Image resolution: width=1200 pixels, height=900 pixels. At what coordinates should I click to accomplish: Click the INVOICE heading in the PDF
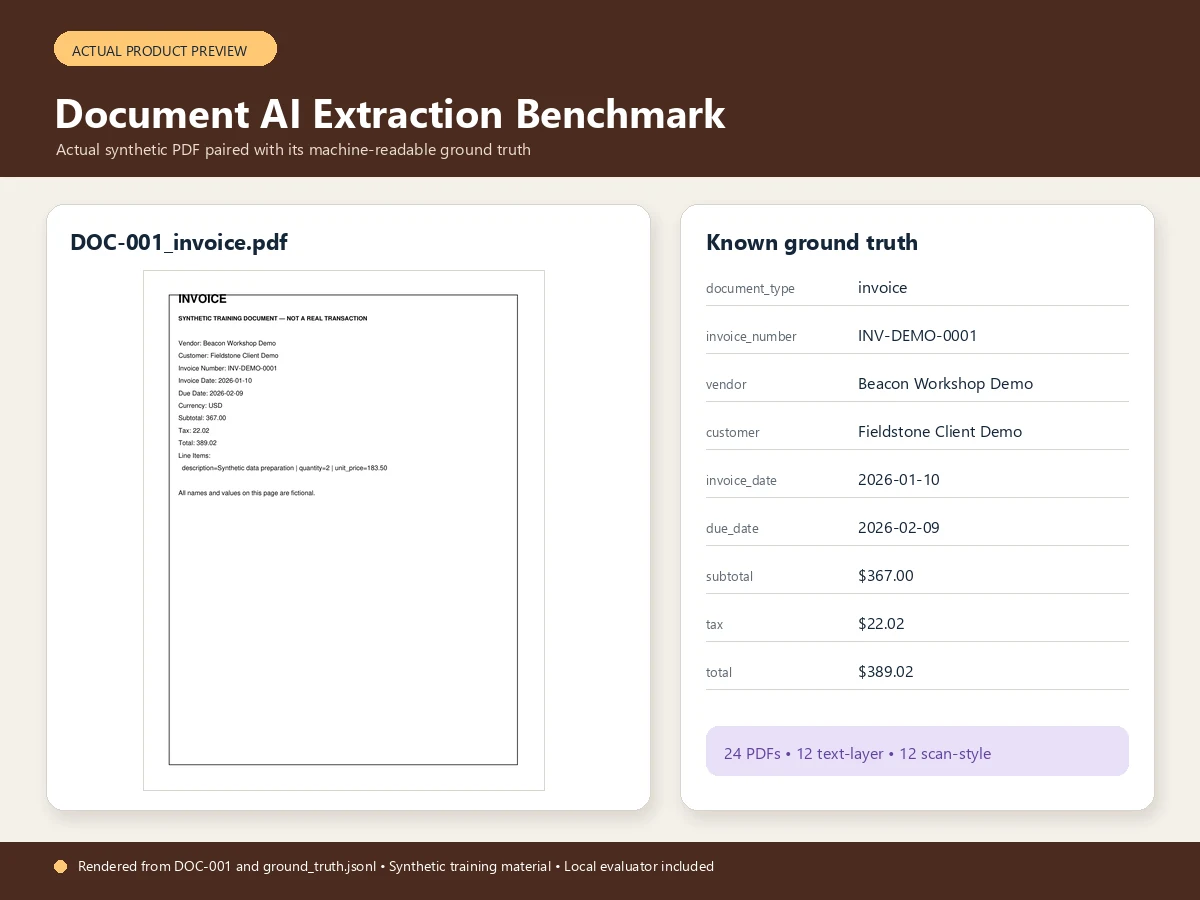[202, 299]
